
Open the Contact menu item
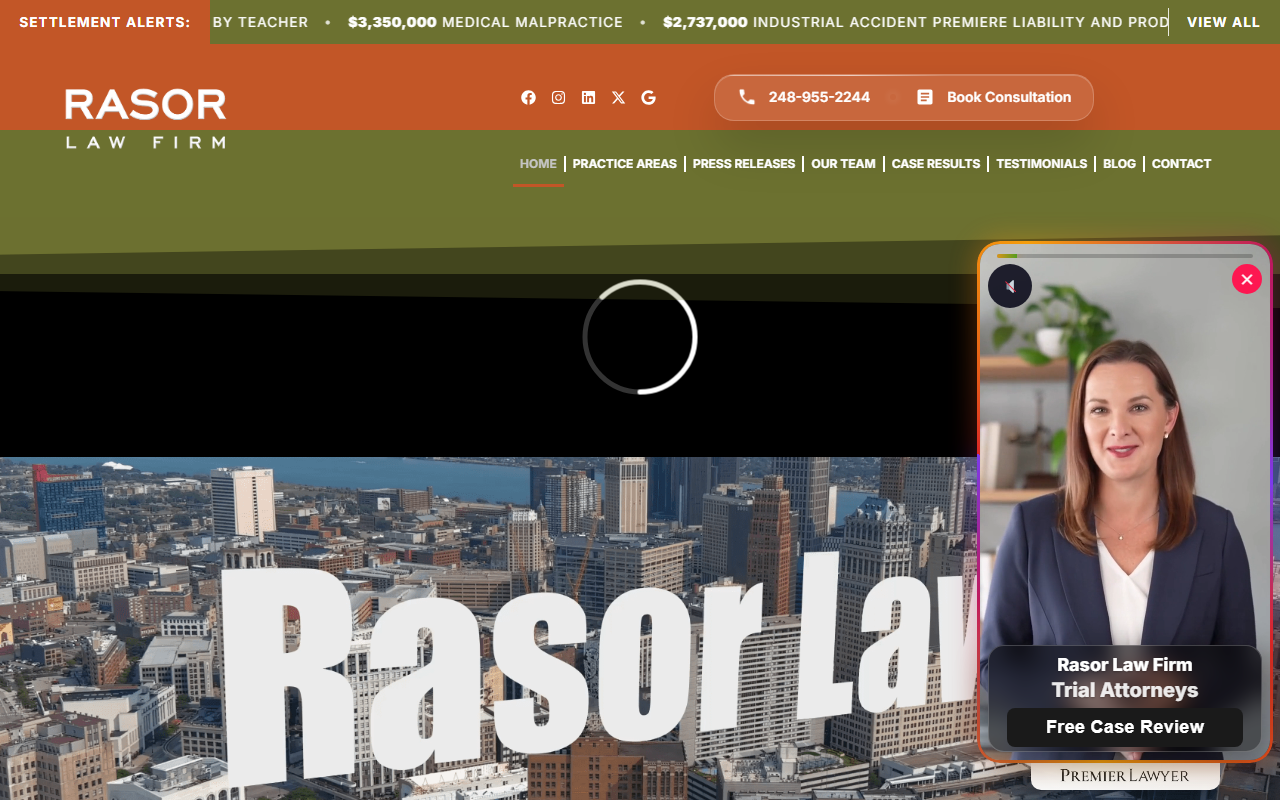tap(1181, 164)
